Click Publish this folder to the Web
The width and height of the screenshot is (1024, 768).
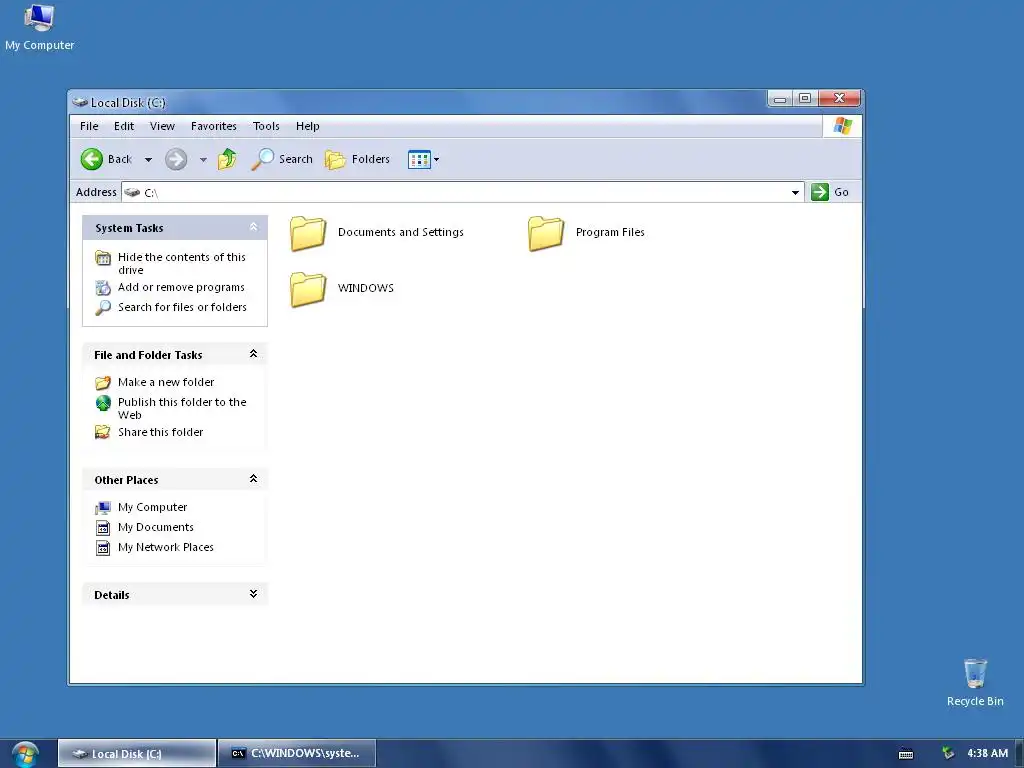(x=182, y=408)
